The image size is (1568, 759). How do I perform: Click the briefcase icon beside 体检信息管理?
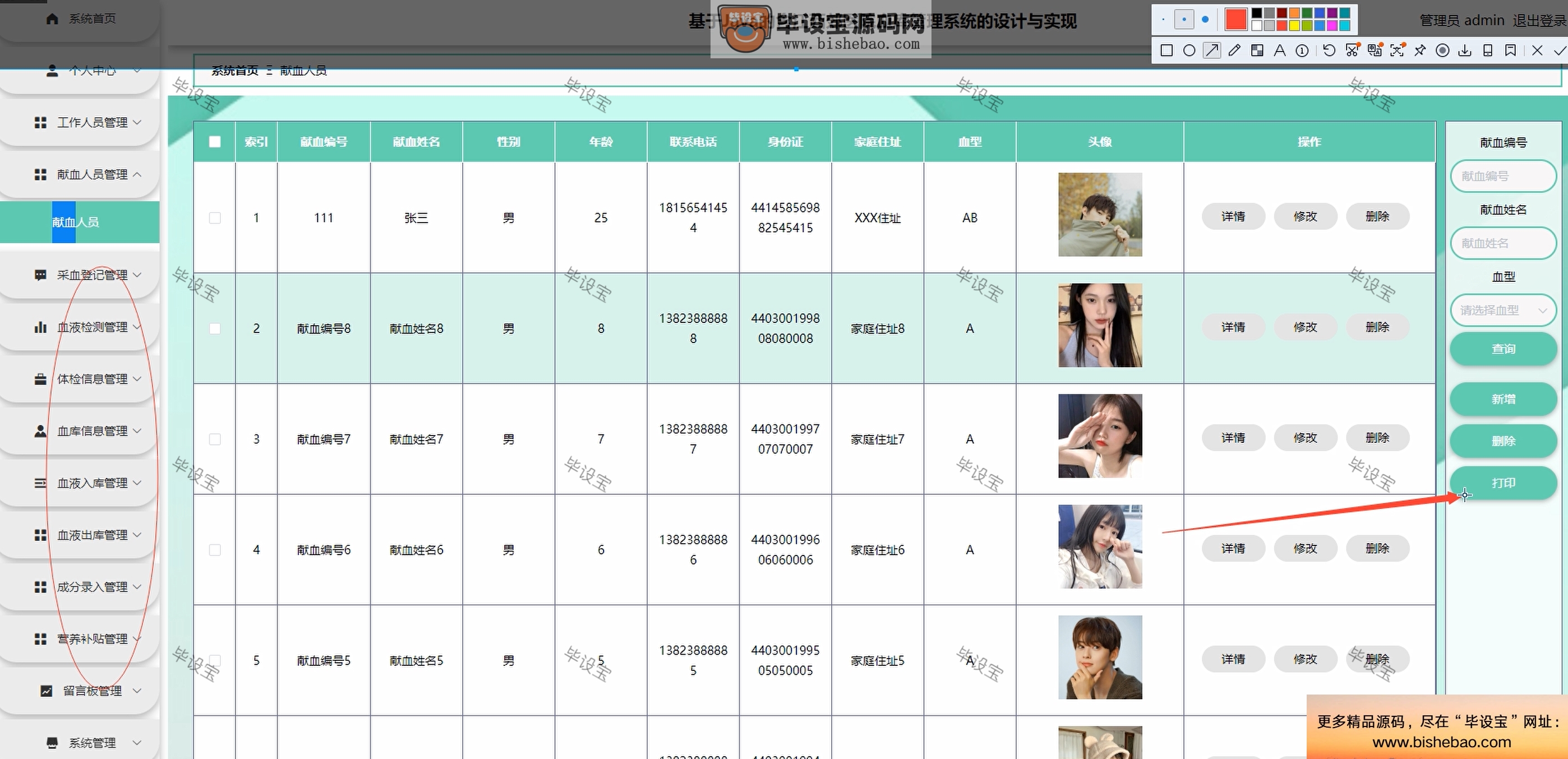coord(40,379)
